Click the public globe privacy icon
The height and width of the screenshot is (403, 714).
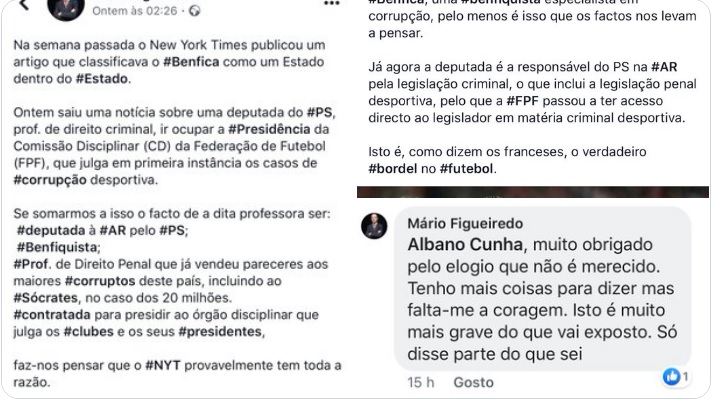pos(194,11)
